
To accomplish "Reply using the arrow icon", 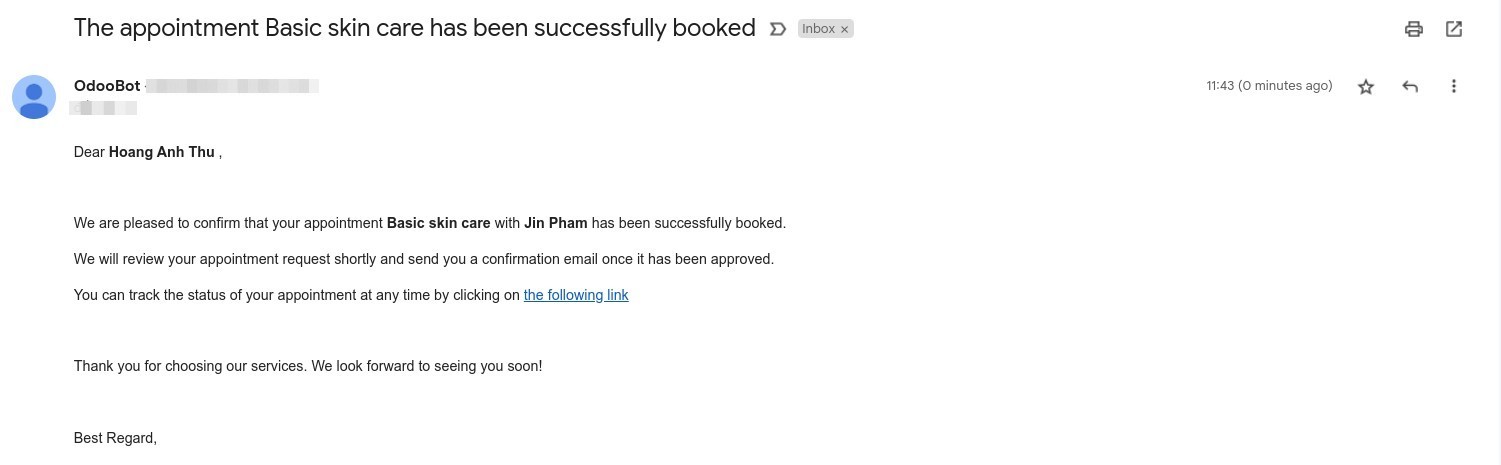I will click(x=1410, y=87).
